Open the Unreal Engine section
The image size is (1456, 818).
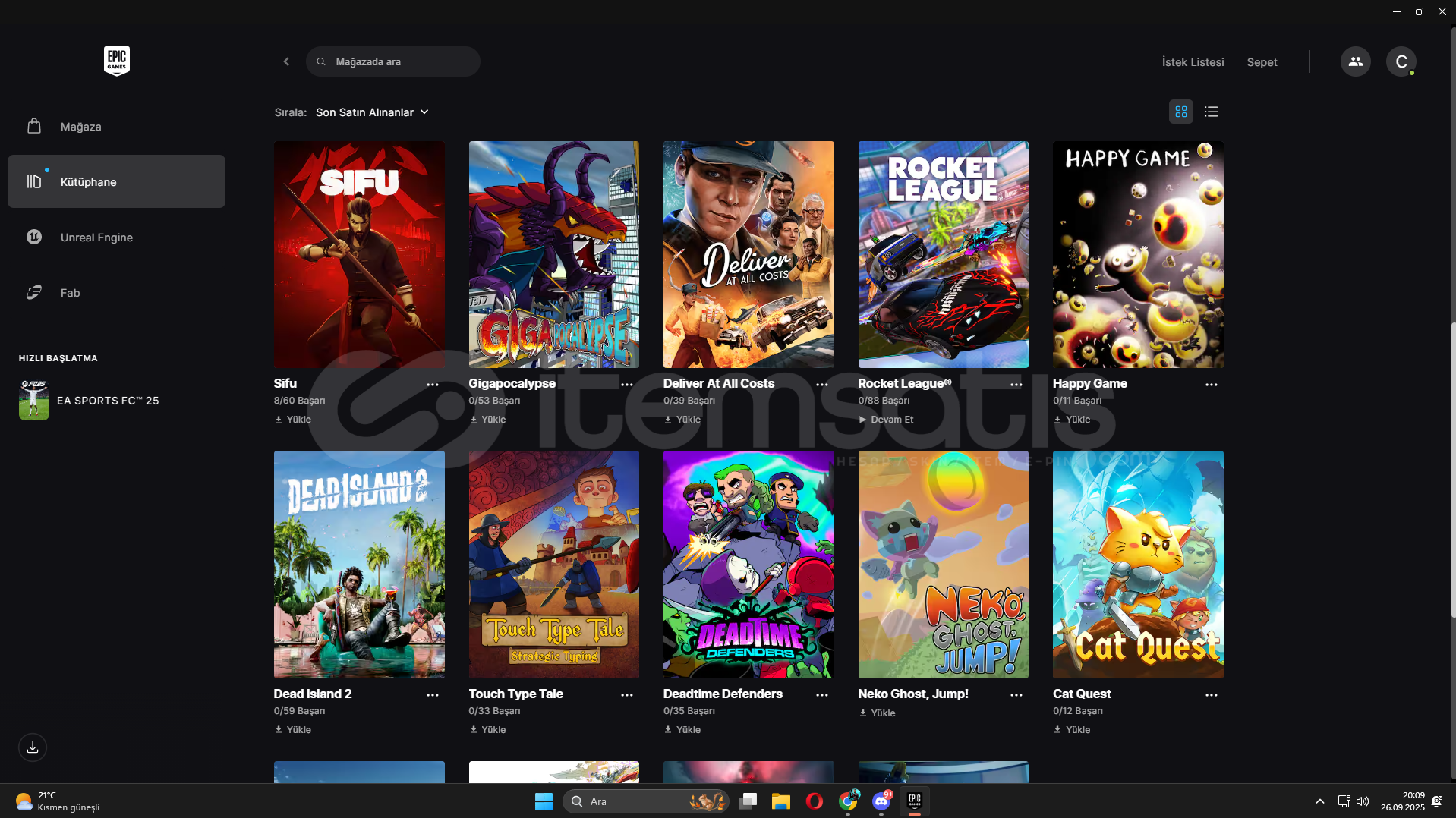116,237
